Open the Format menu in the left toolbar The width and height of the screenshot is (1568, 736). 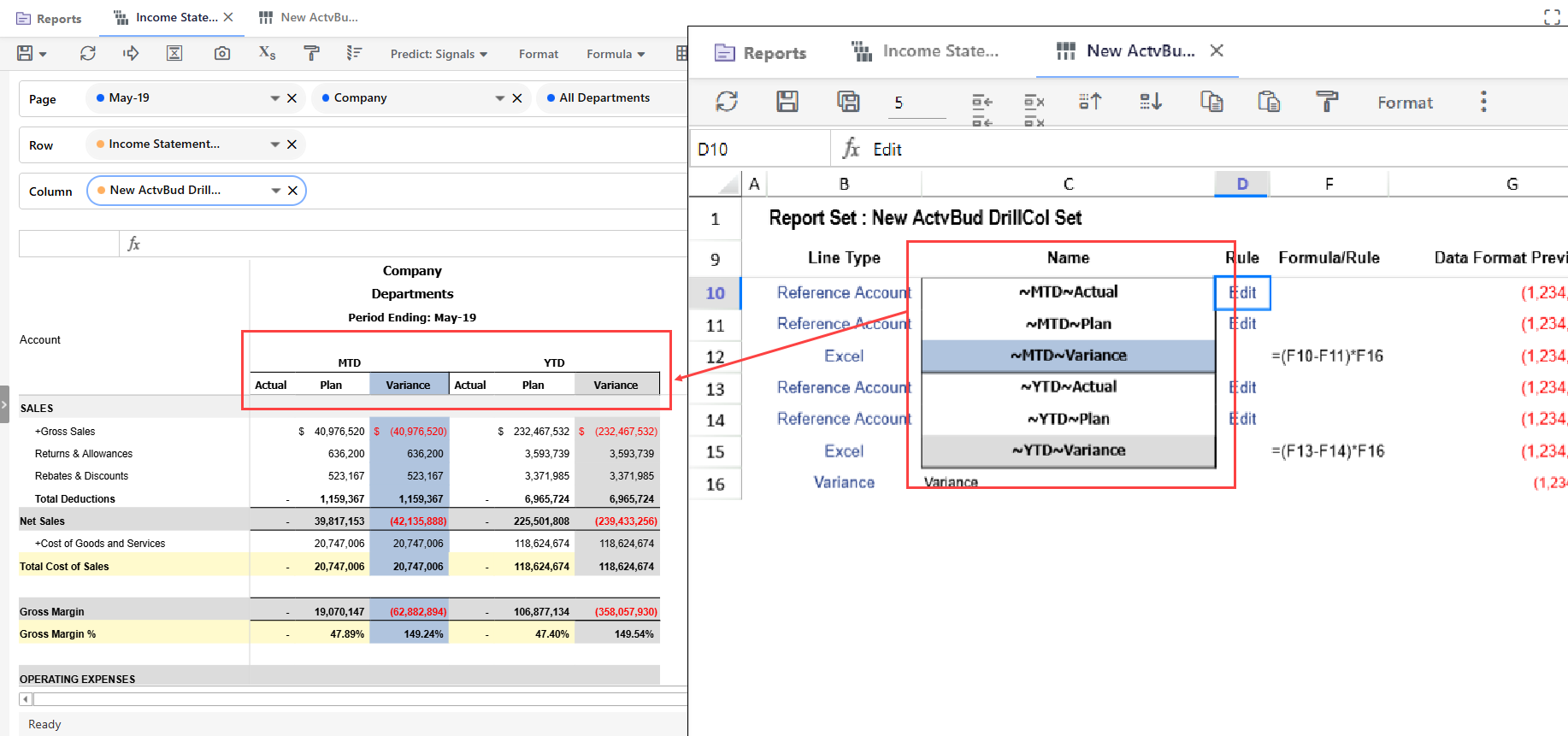[x=539, y=54]
